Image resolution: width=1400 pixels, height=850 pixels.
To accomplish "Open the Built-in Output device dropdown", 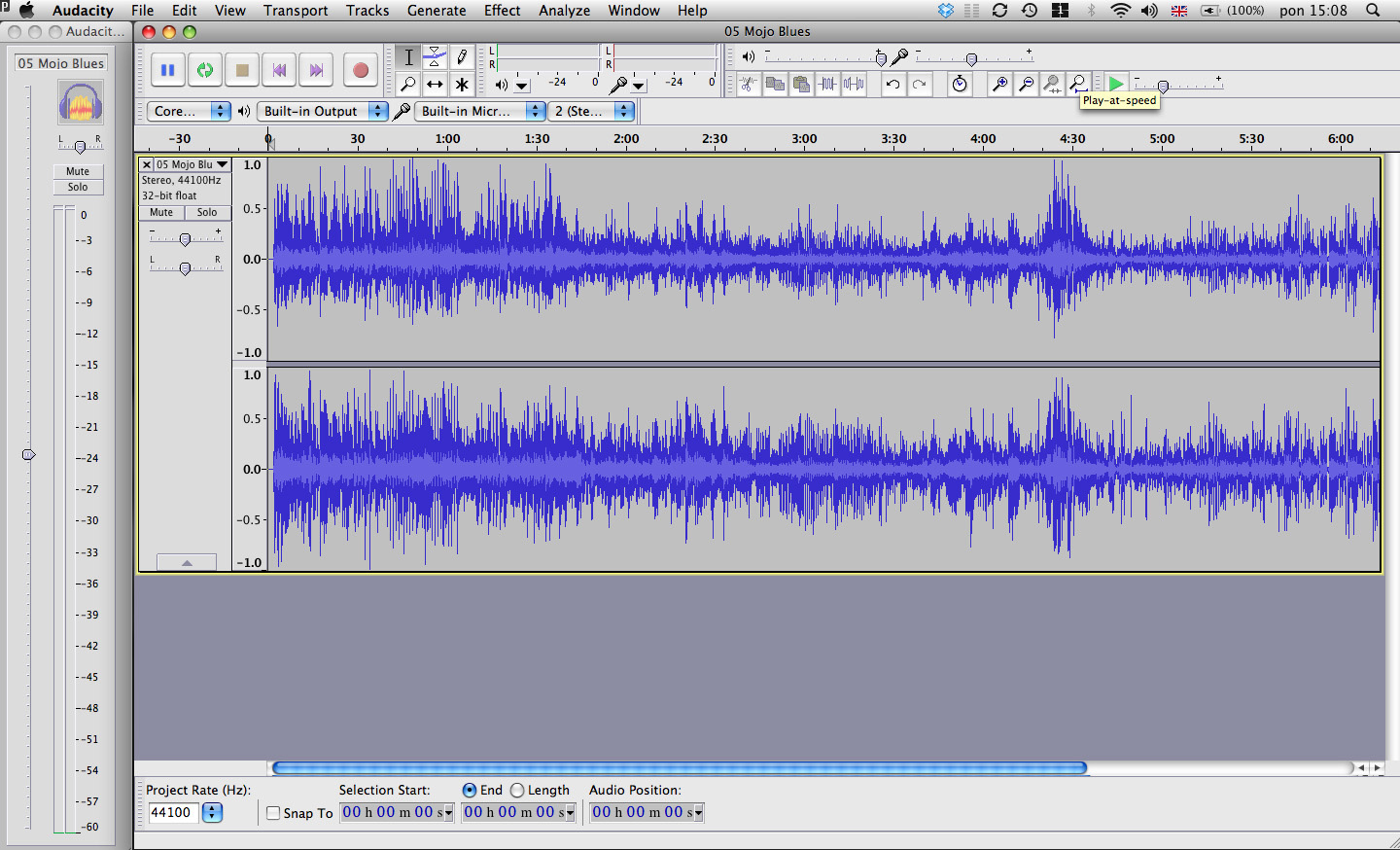I will pyautogui.click(x=323, y=111).
